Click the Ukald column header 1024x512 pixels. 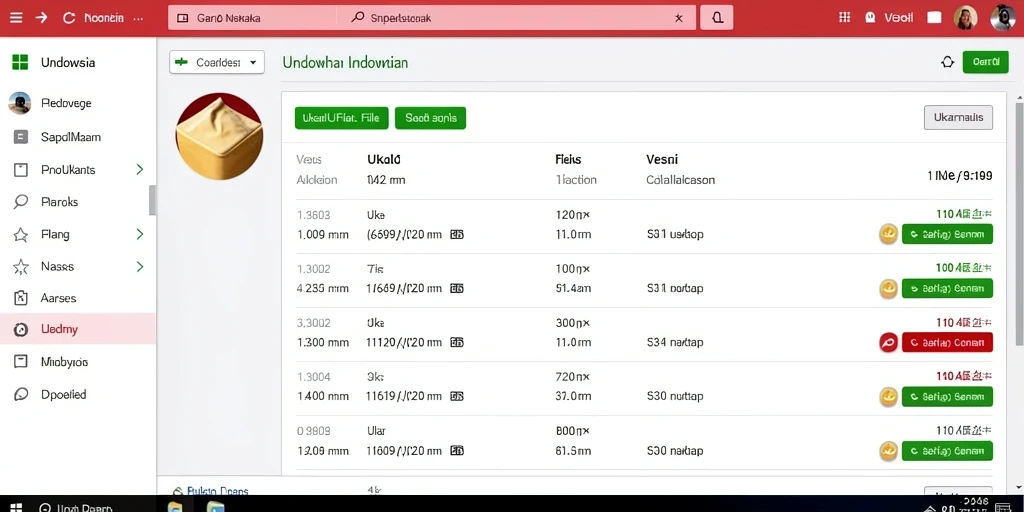coord(384,159)
